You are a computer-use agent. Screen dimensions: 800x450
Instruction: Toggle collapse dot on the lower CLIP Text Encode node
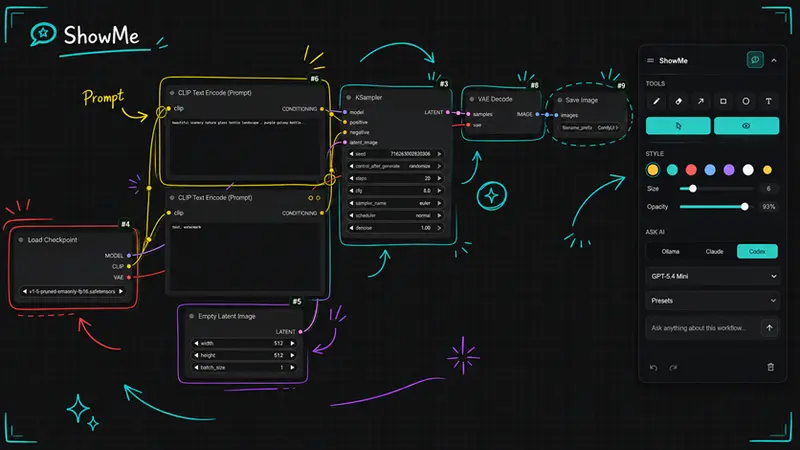click(172, 197)
